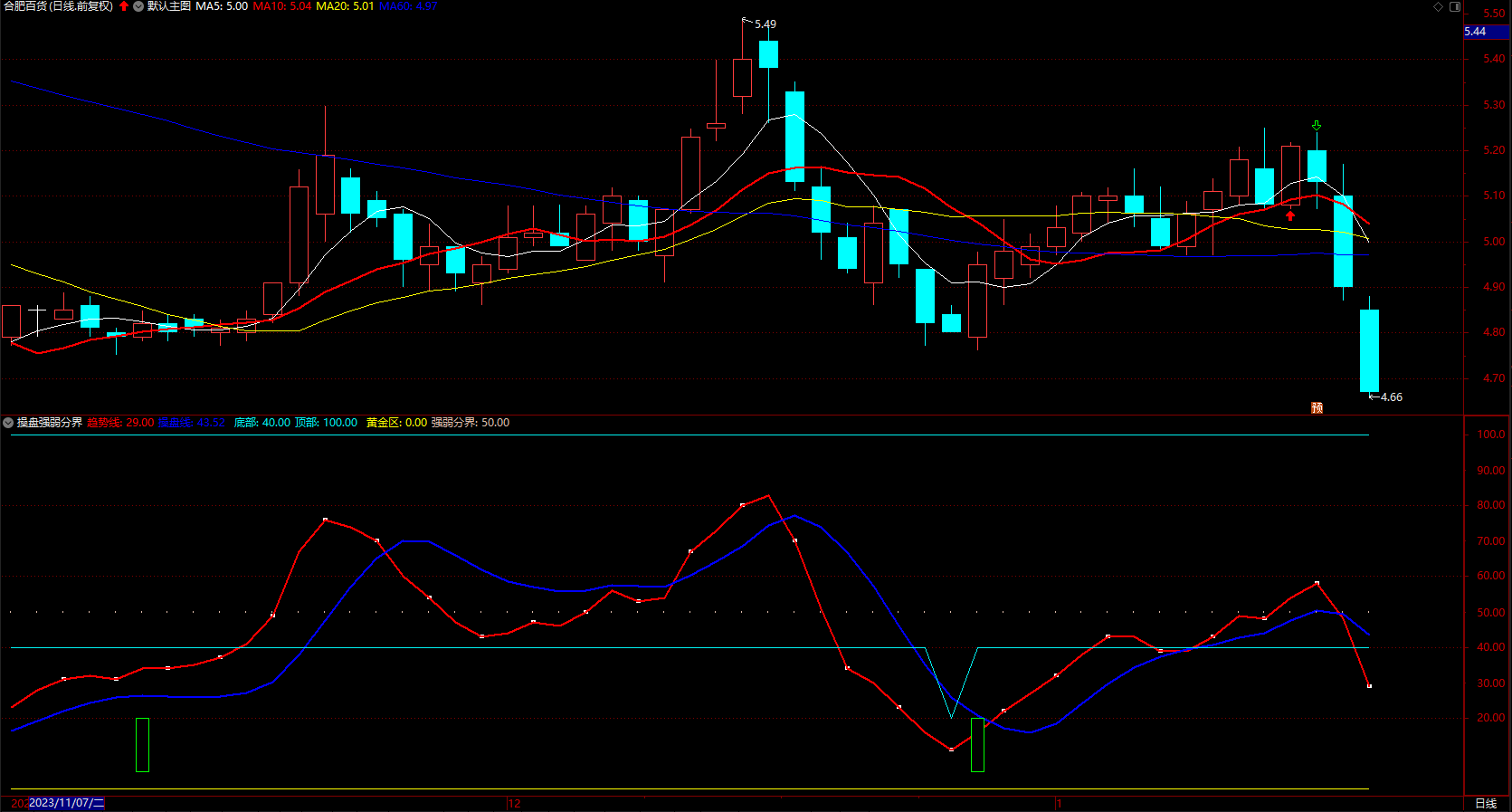Click the 12 month marker on time axis
1512x812 pixels.
click(x=514, y=804)
